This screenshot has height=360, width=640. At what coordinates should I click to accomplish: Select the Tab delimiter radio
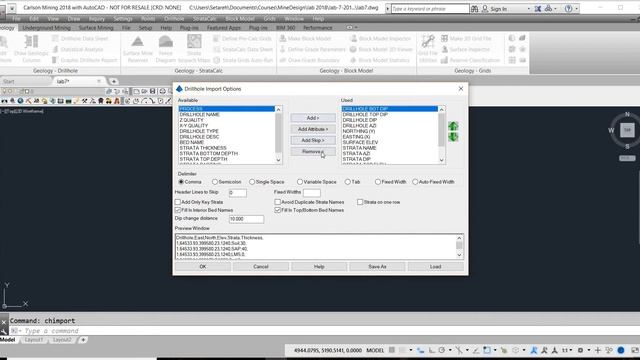pyautogui.click(x=348, y=182)
